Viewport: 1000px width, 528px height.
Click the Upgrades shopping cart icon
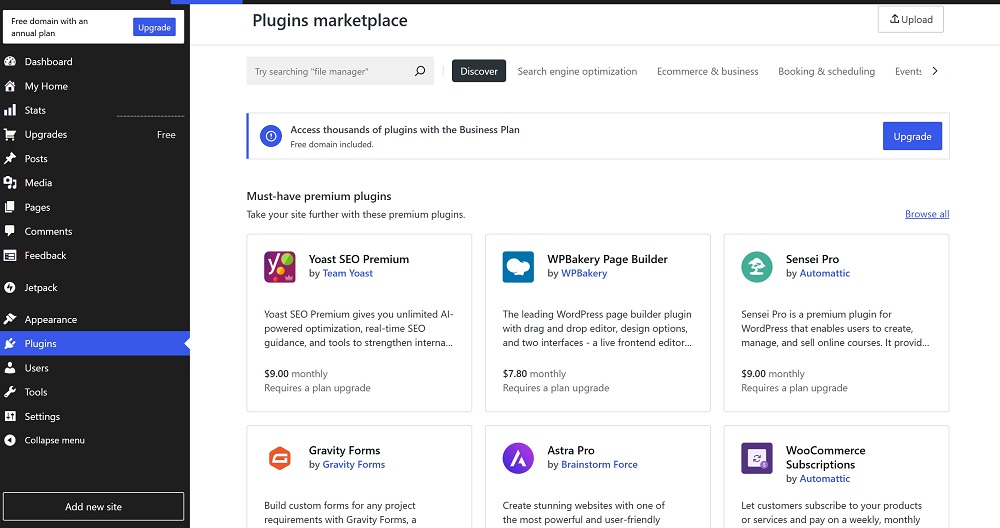(10, 135)
